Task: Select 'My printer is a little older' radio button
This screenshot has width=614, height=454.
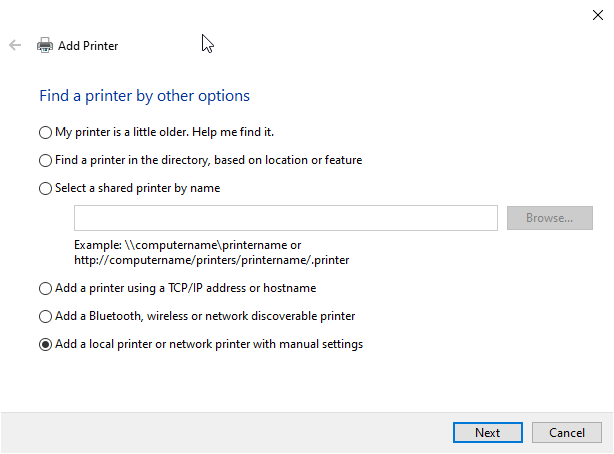Action: pos(45,132)
